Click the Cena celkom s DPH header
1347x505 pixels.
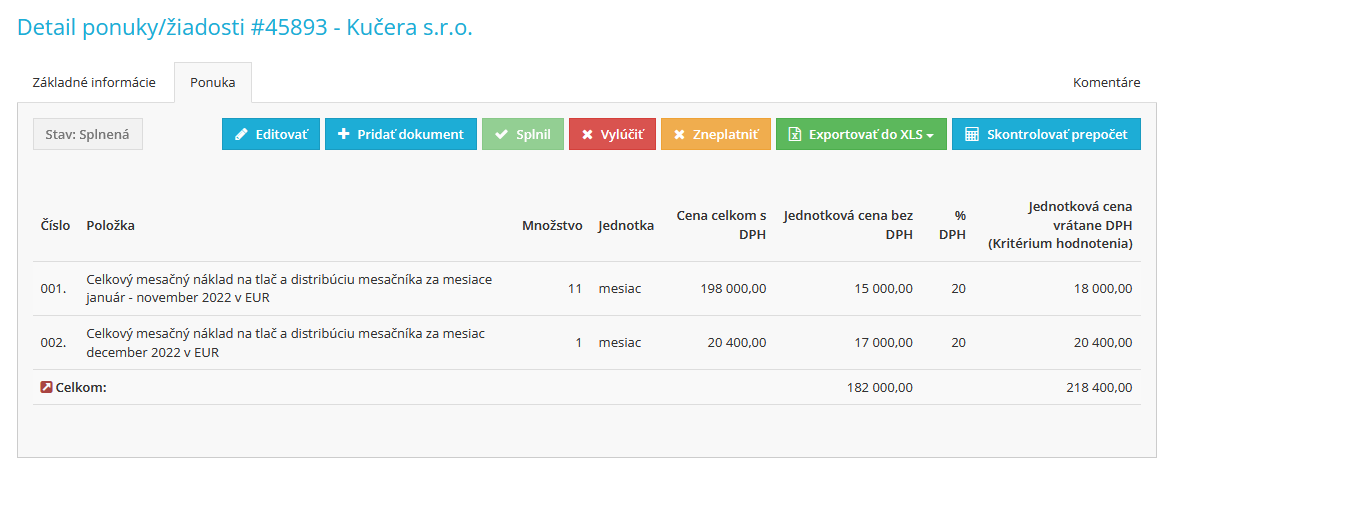click(x=721, y=225)
